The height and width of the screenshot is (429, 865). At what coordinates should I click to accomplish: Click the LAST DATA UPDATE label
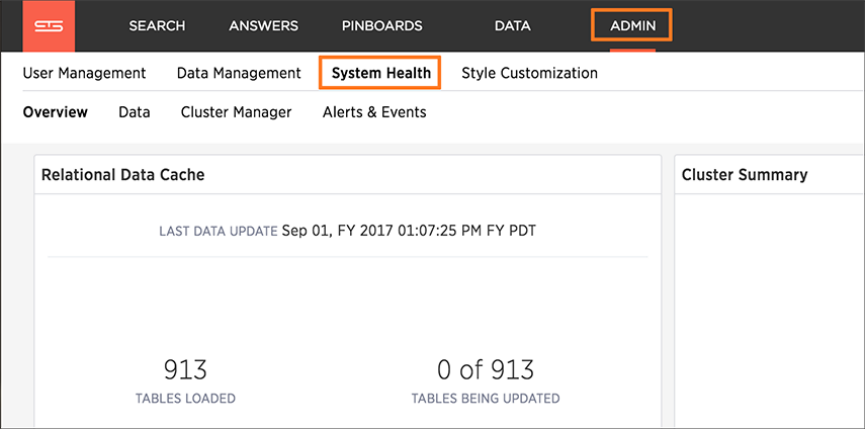(x=218, y=232)
